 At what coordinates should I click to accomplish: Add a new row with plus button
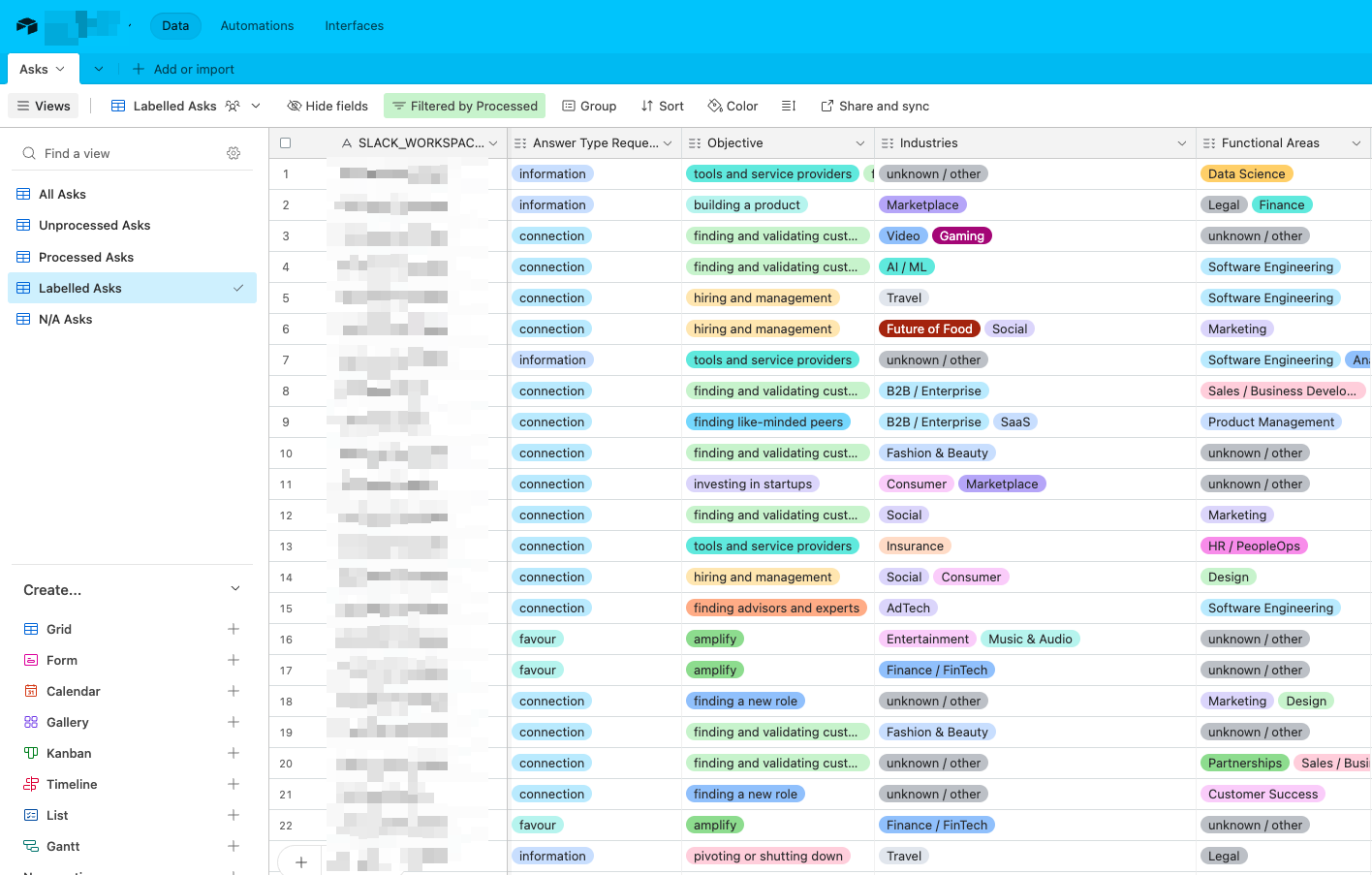pos(301,861)
